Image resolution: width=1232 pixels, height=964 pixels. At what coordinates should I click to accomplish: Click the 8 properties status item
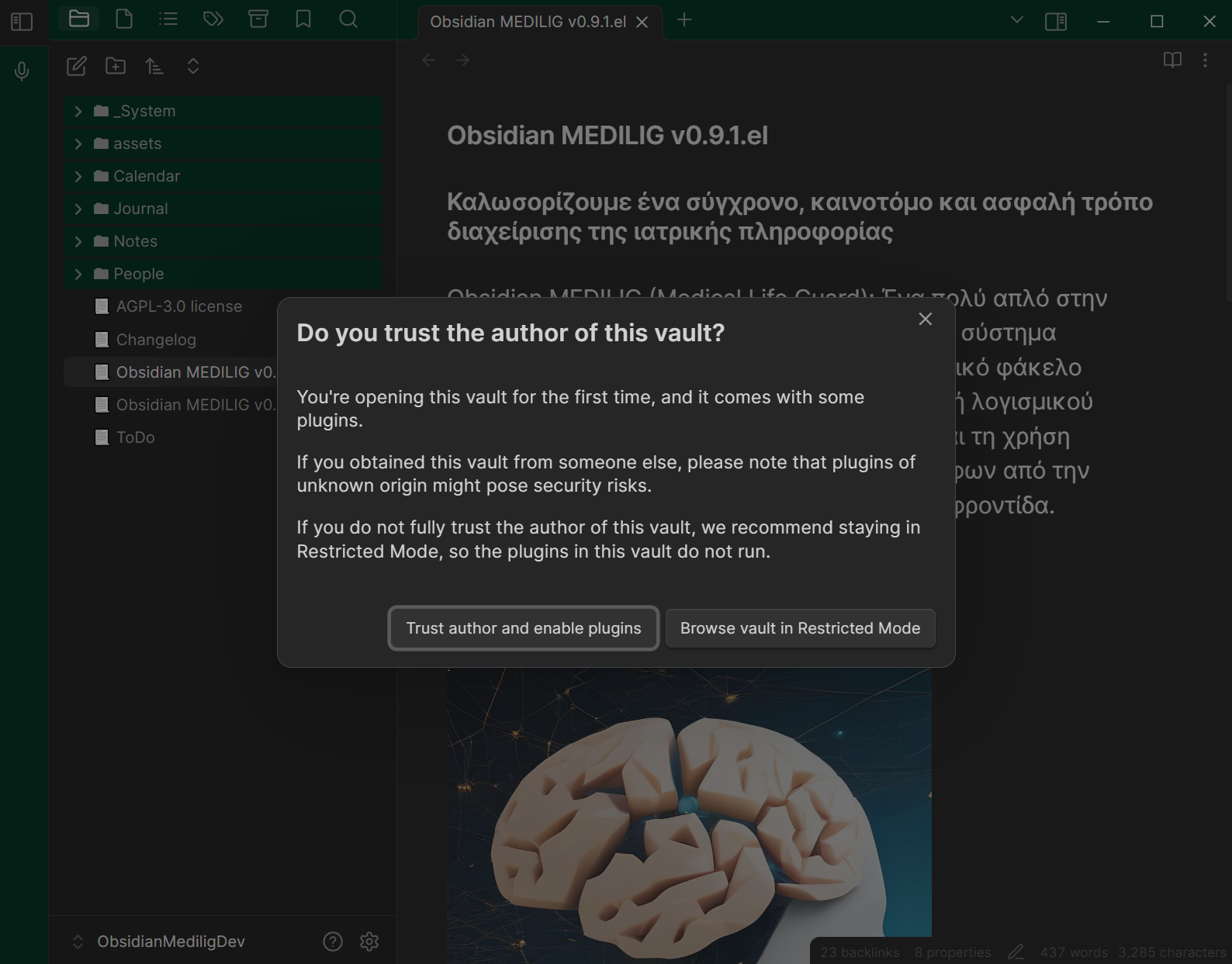pyautogui.click(x=953, y=952)
